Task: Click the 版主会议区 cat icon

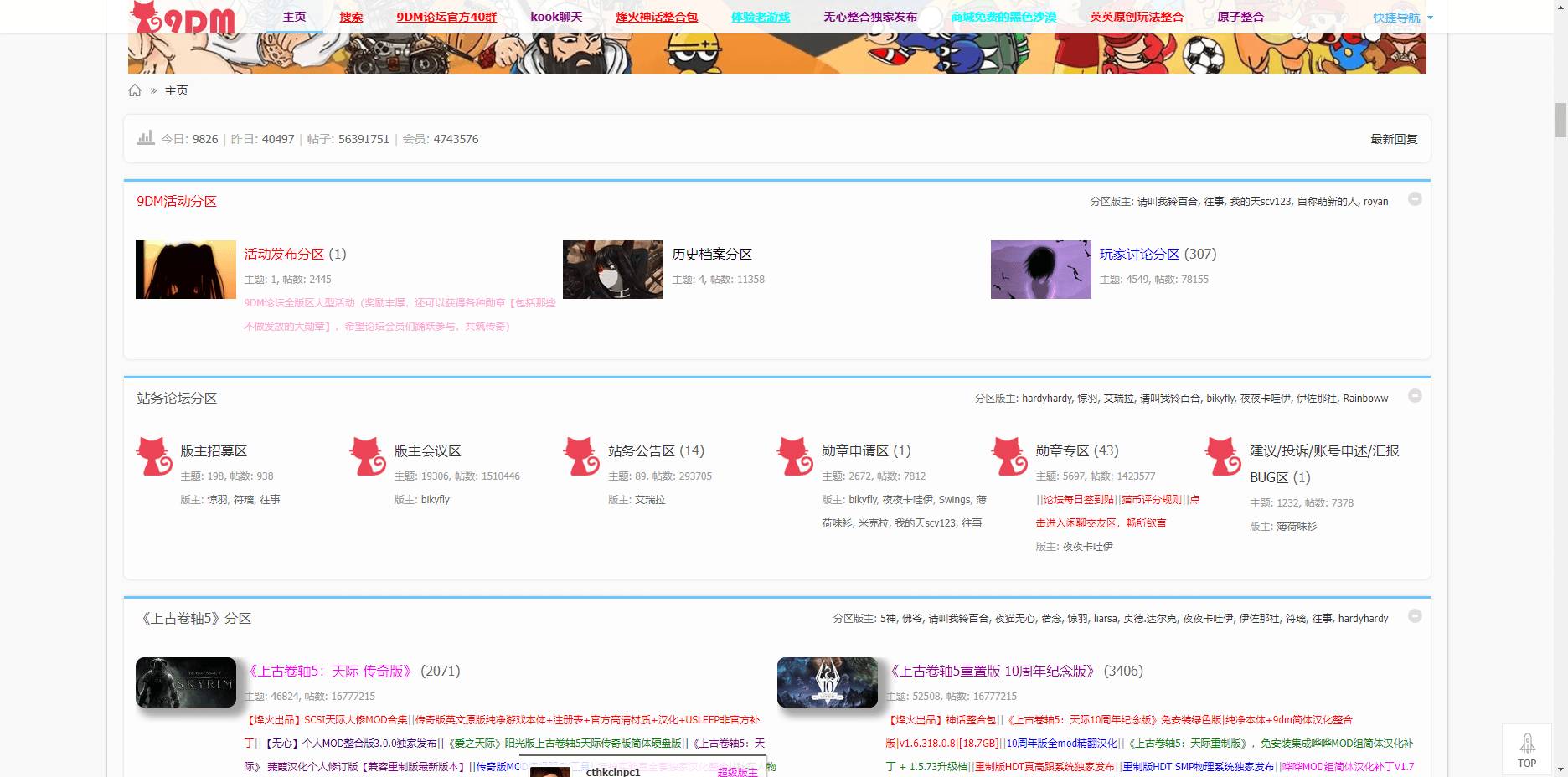Action: 368,456
